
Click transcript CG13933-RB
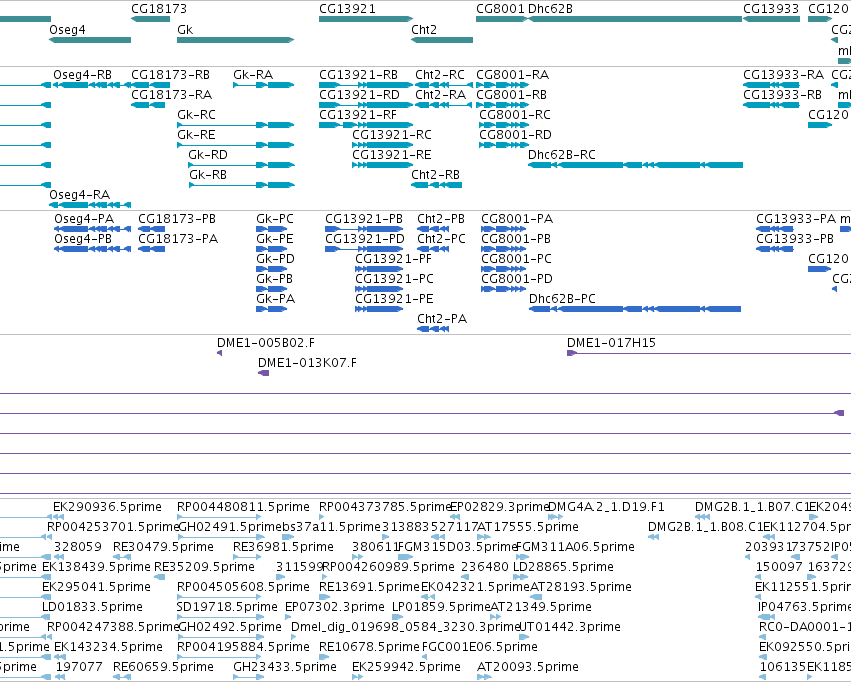pyautogui.click(x=782, y=94)
